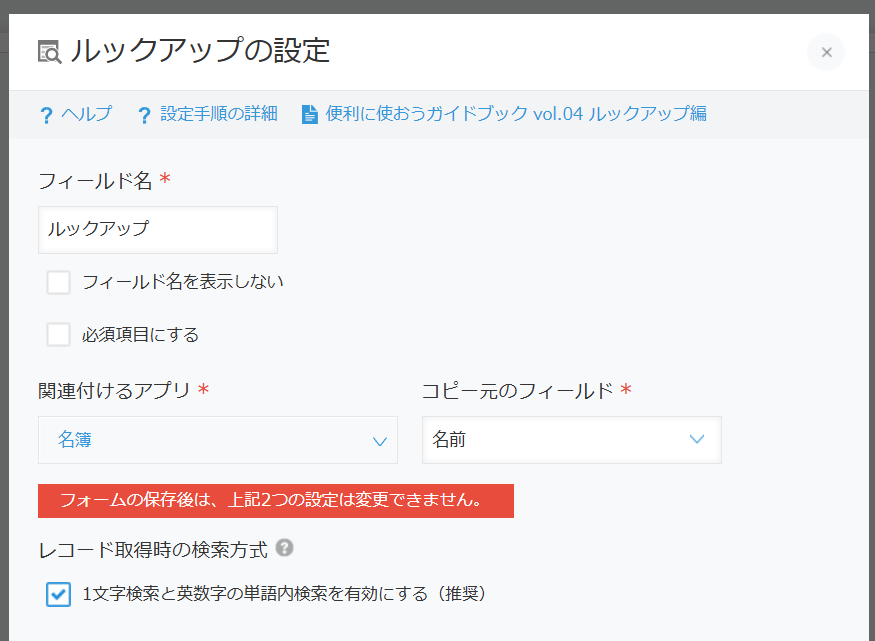The width and height of the screenshot is (875, 641).
Task: Open the 設定手順の詳細 link
Action: (x=218, y=114)
